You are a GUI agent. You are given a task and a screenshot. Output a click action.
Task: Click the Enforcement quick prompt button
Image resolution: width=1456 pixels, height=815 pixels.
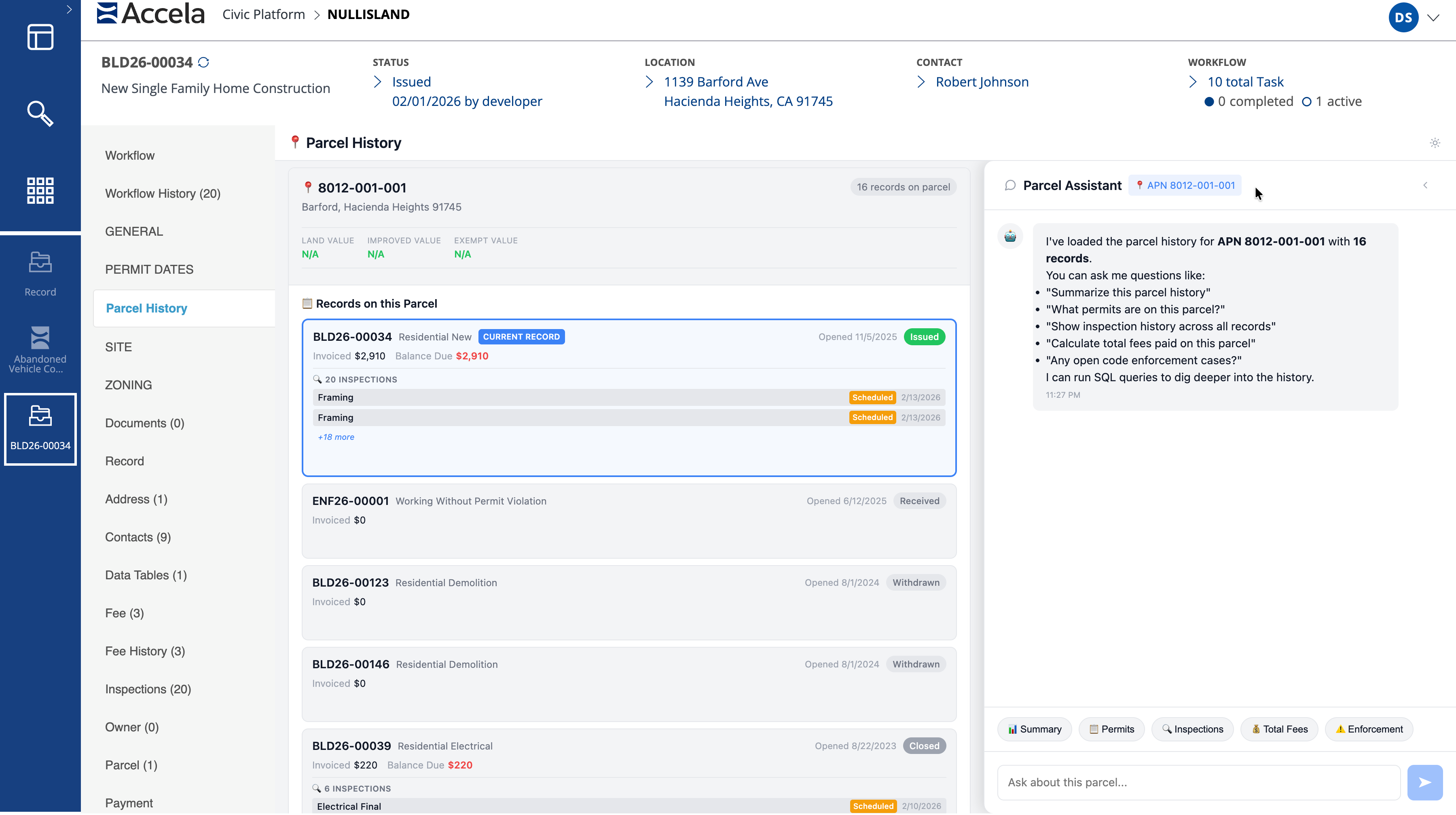point(1368,730)
